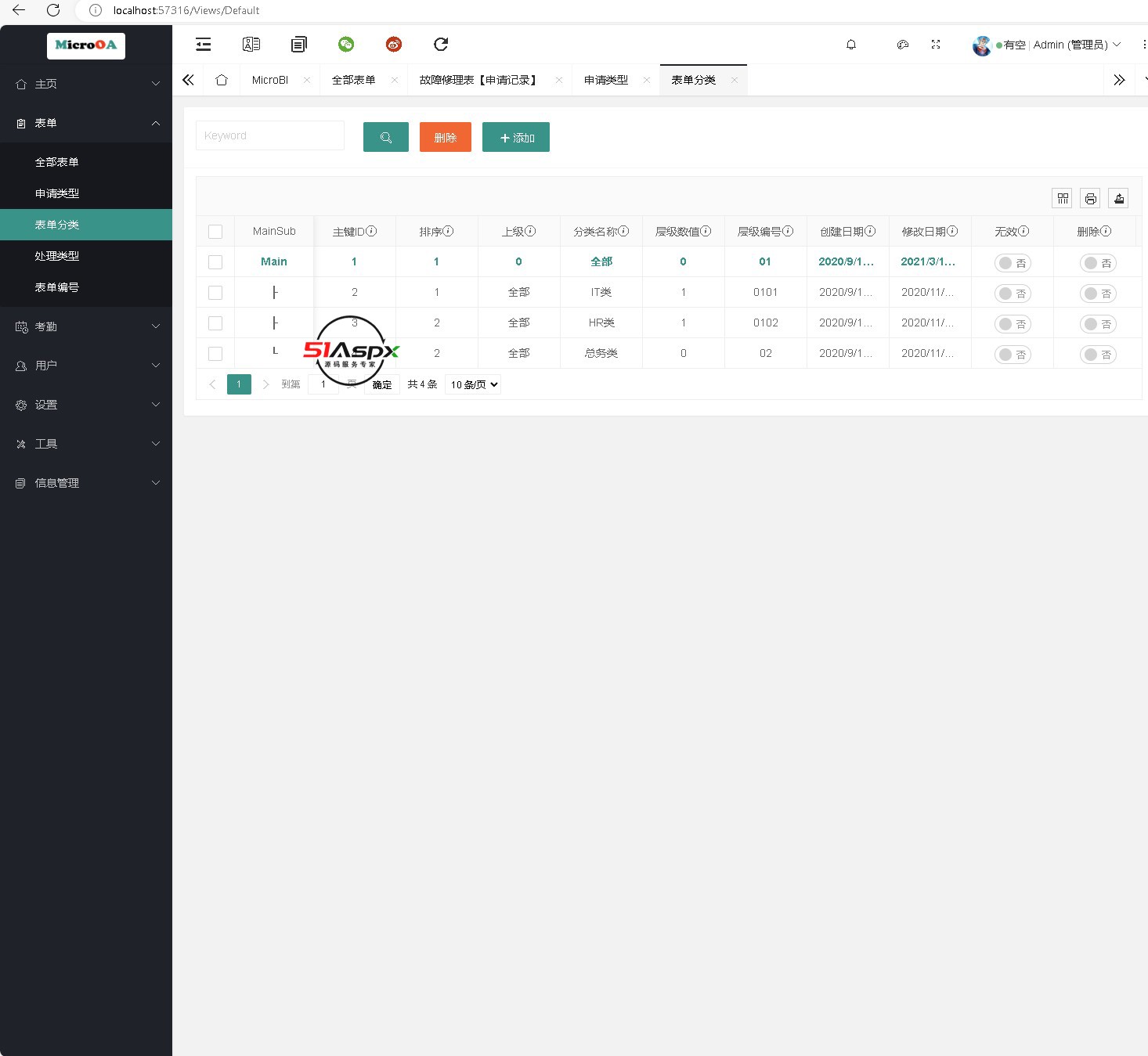Expand the 考勤 sidebar menu
The image size is (1148, 1056).
(x=86, y=326)
